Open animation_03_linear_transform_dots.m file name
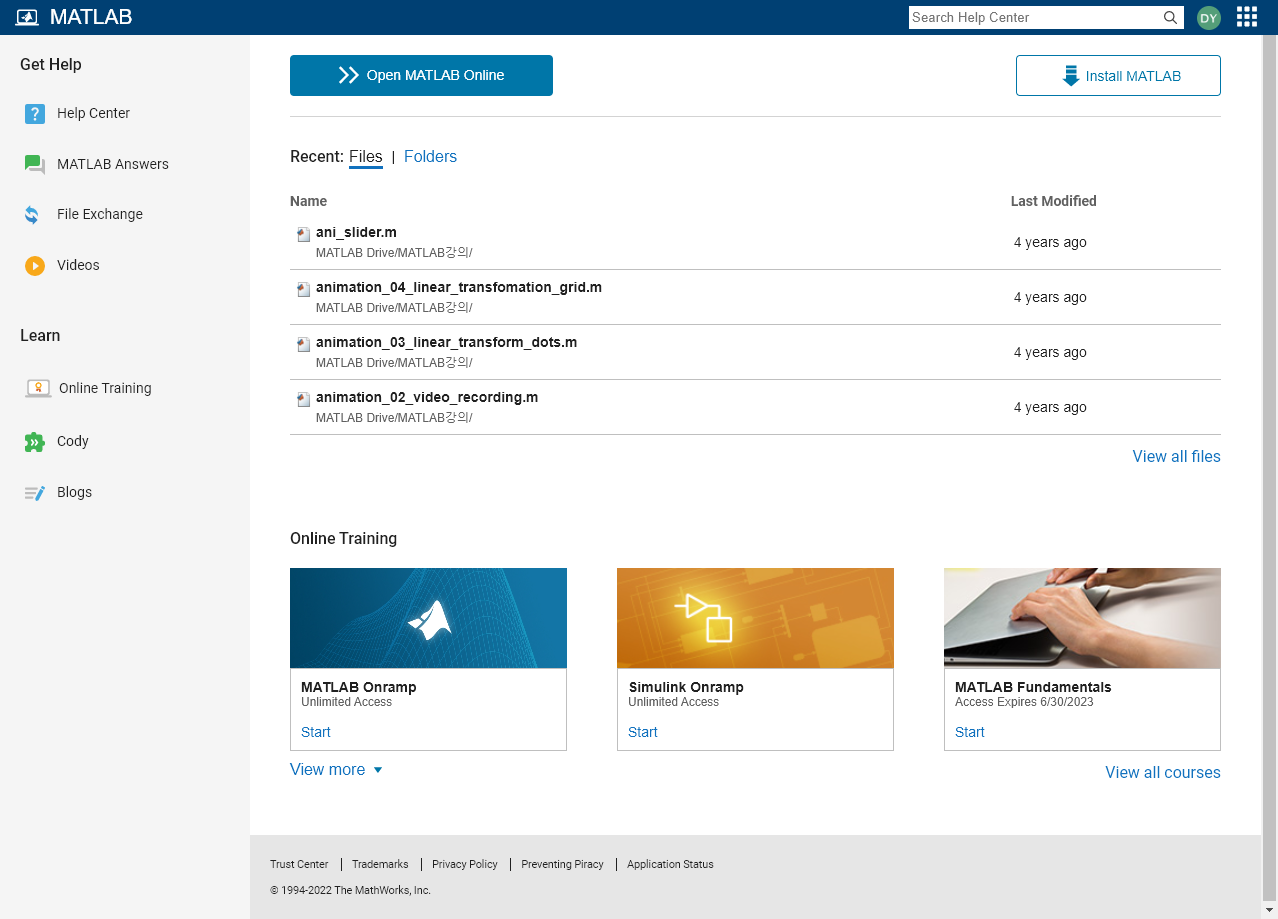 (x=446, y=343)
